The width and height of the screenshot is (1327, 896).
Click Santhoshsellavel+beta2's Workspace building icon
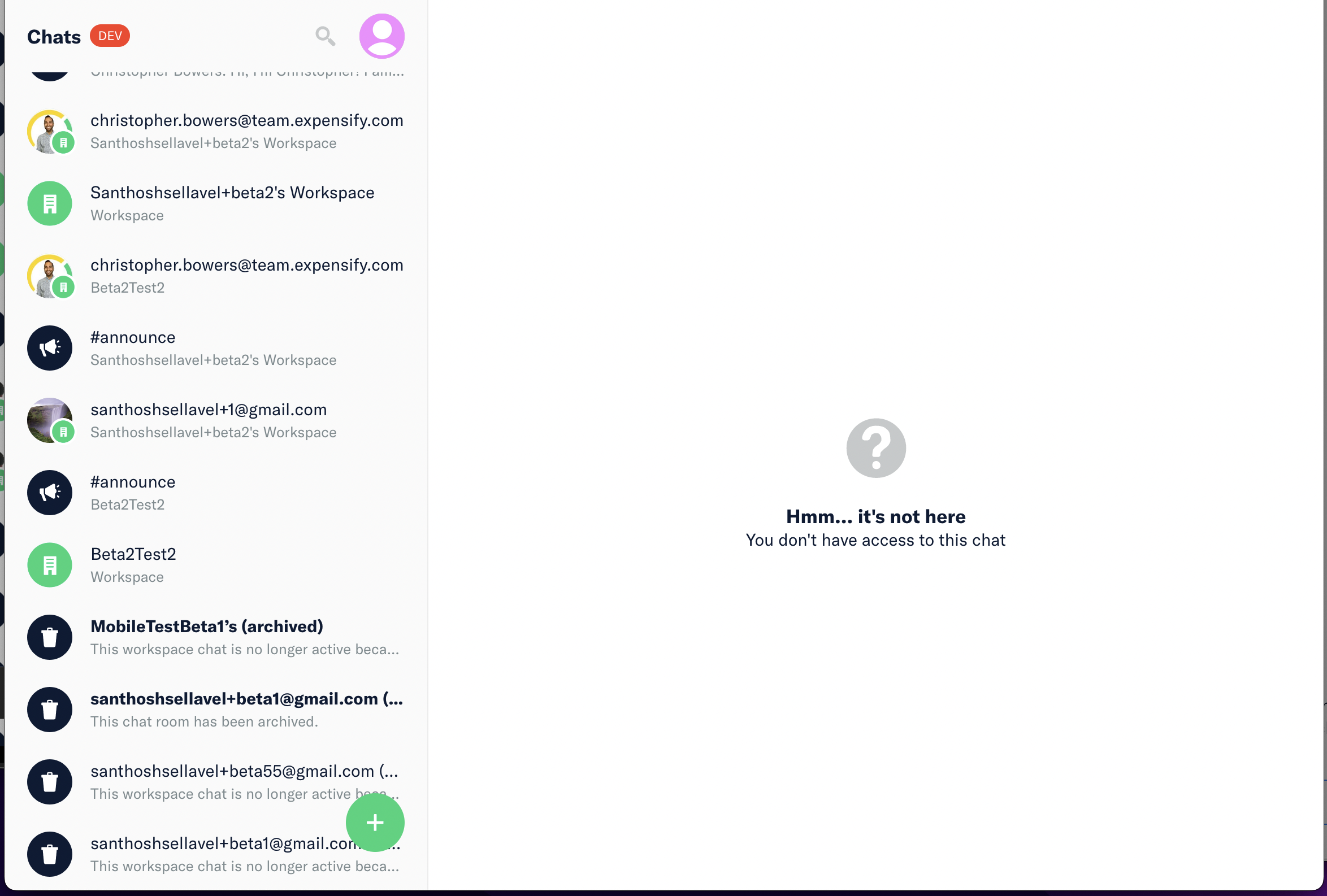tap(50, 204)
